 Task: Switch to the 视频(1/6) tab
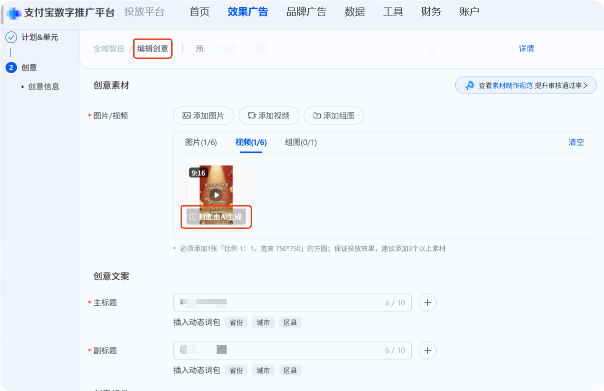click(x=251, y=143)
